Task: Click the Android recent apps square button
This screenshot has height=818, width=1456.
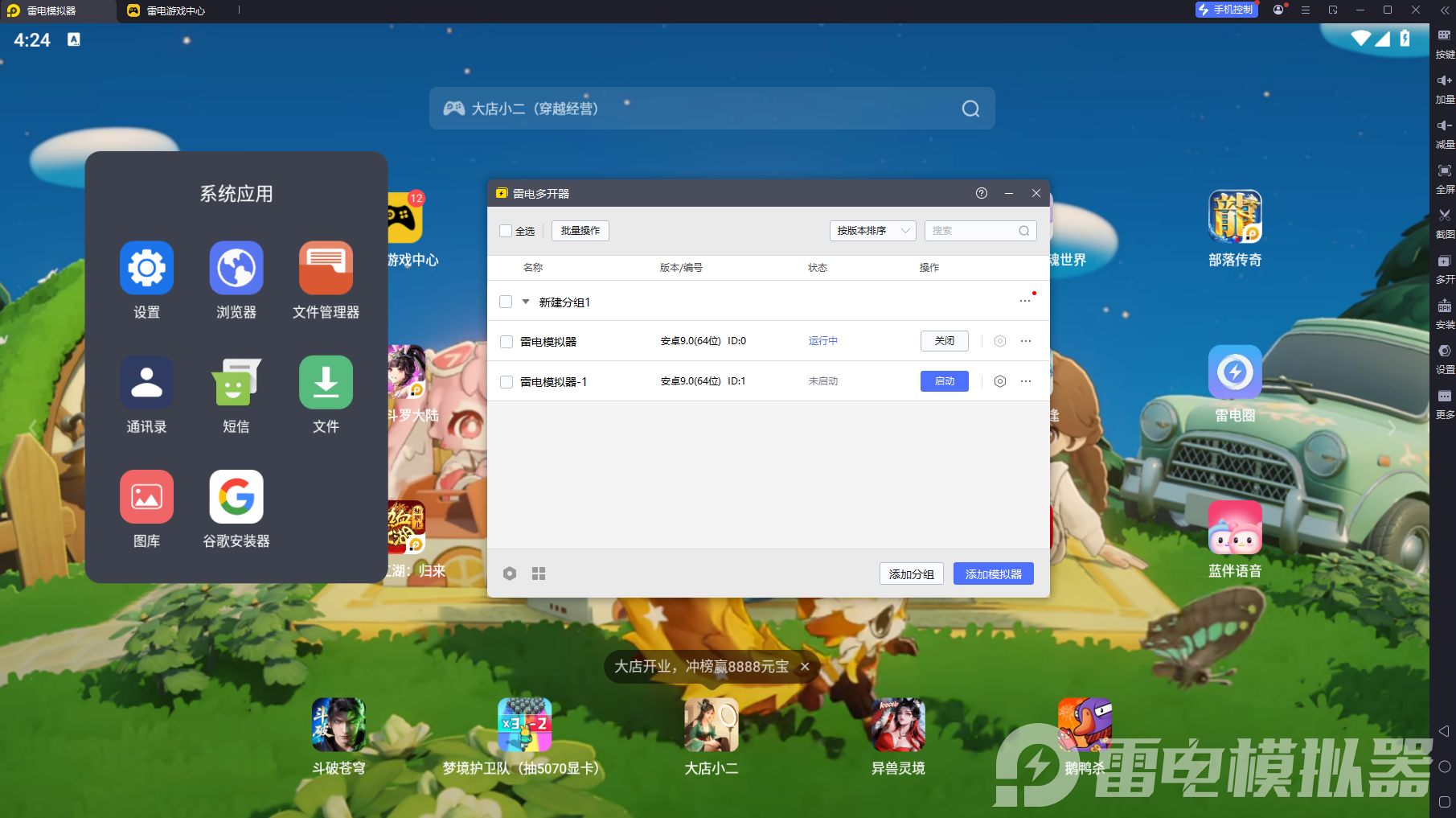Action: click(1444, 802)
